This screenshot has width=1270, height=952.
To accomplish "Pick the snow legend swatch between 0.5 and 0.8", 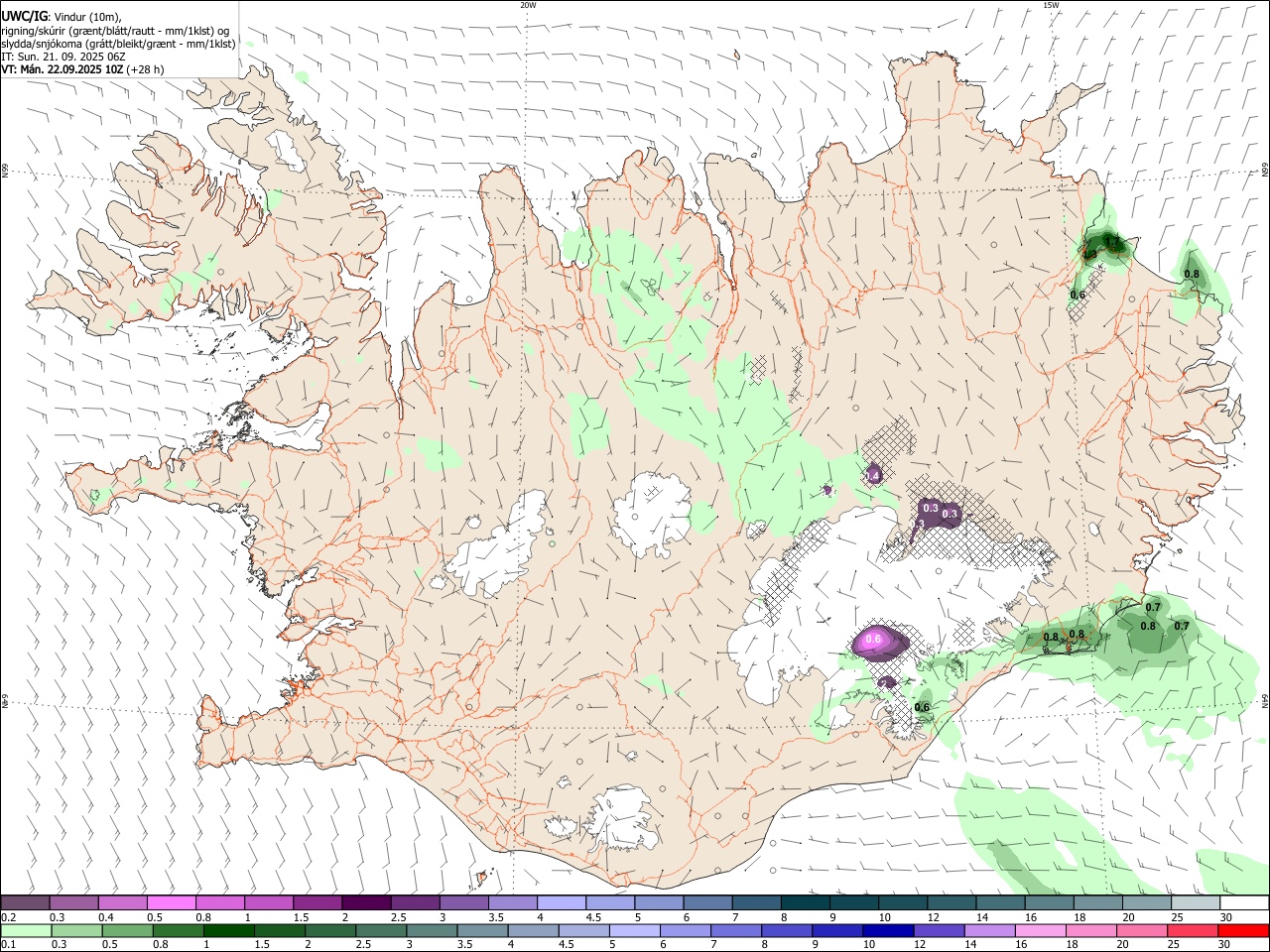I will [x=171, y=902].
